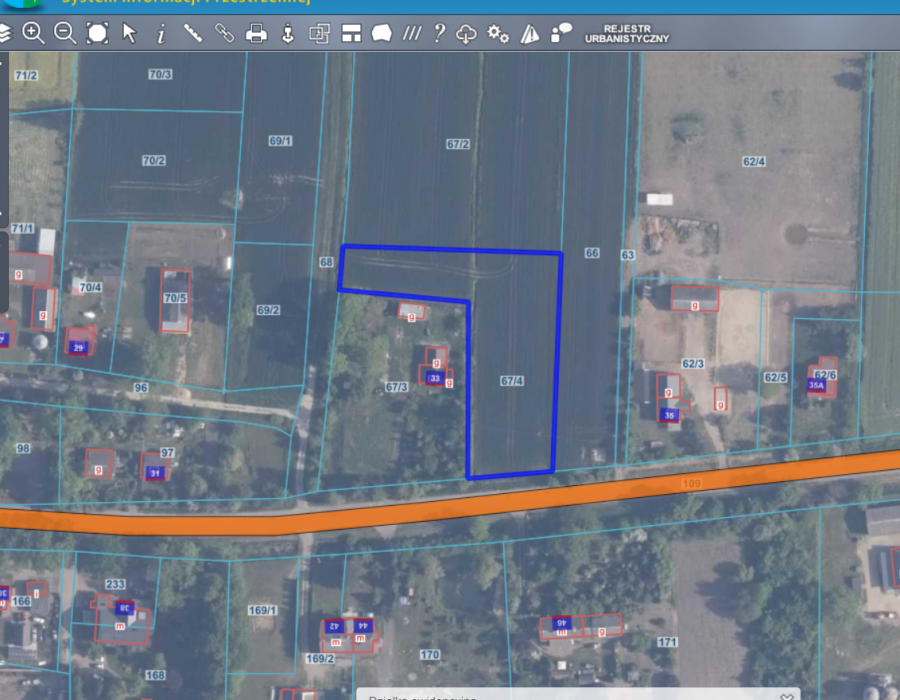The width and height of the screenshot is (900, 700).
Task: Activate the info identify tool
Action: click(x=160, y=33)
